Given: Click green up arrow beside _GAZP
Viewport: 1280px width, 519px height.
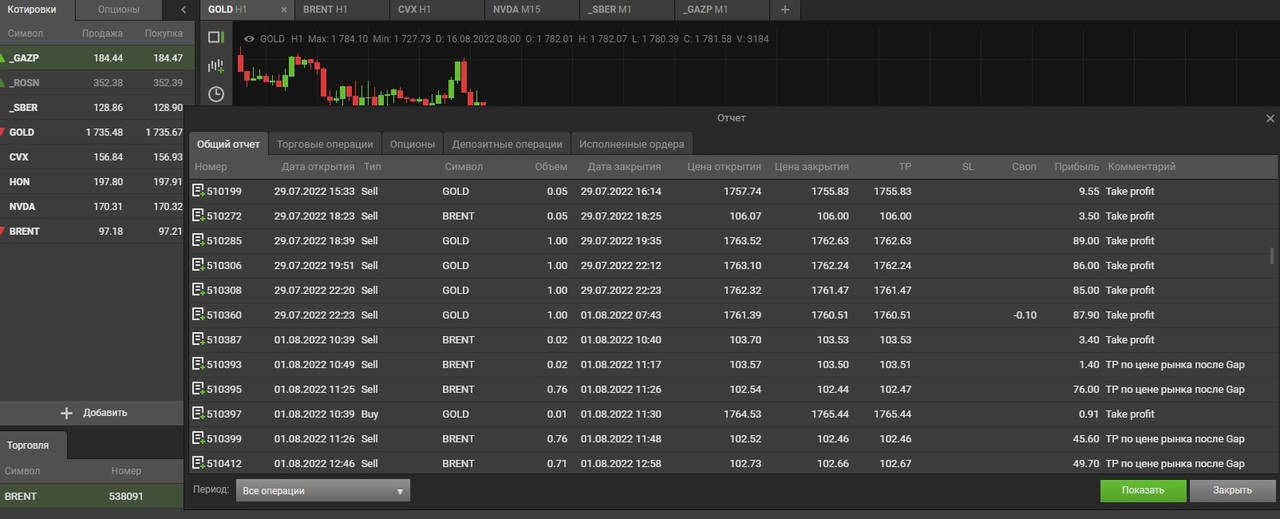Looking at the screenshot, I should coord(4,58).
